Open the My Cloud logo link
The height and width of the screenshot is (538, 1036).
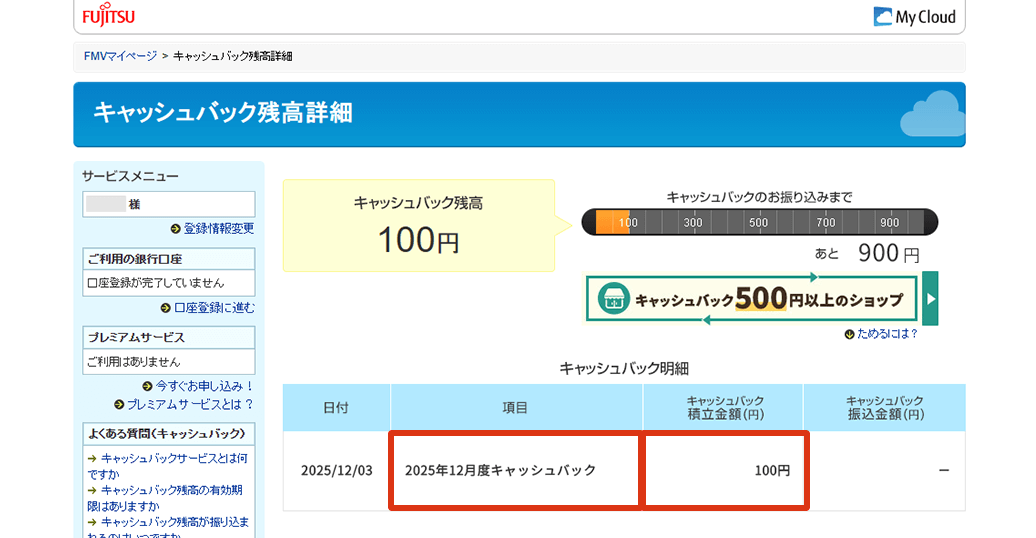coord(914,17)
